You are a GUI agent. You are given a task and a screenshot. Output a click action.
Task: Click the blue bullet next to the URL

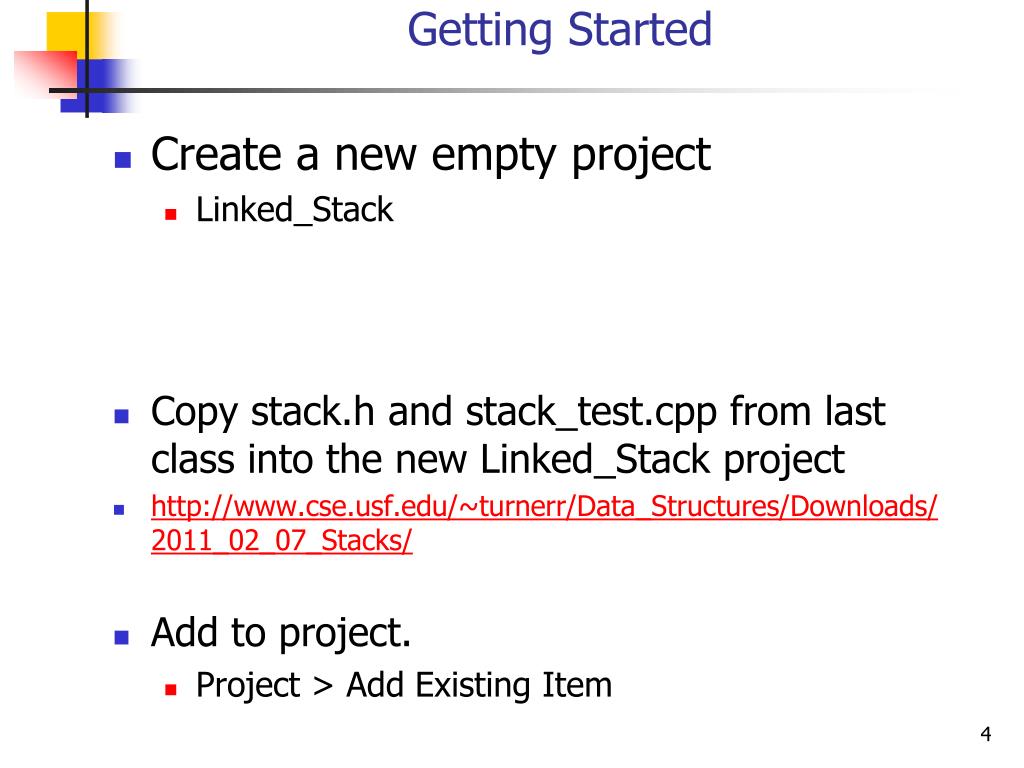pyautogui.click(x=119, y=509)
